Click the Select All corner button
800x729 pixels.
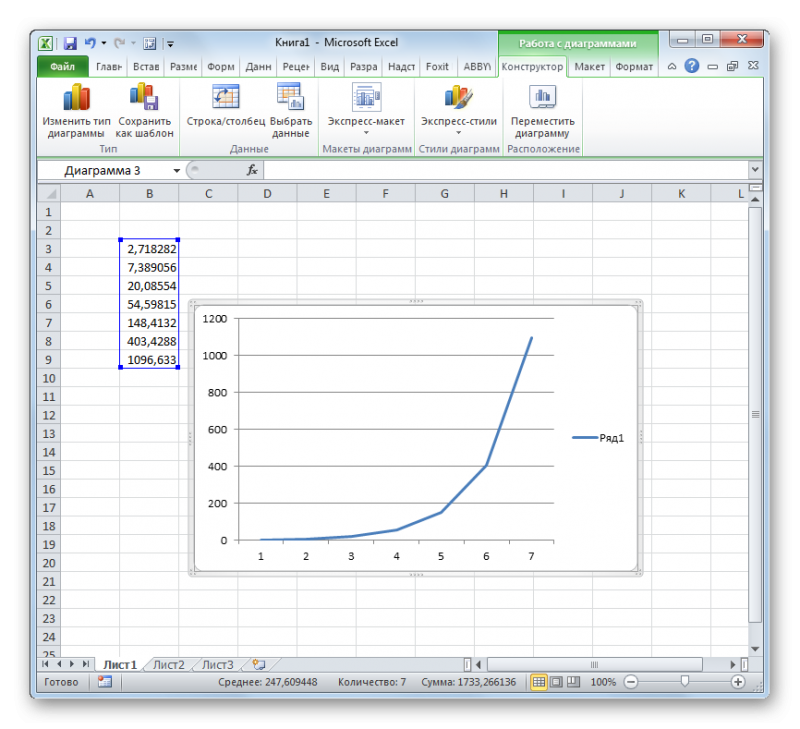pyautogui.click(x=49, y=194)
